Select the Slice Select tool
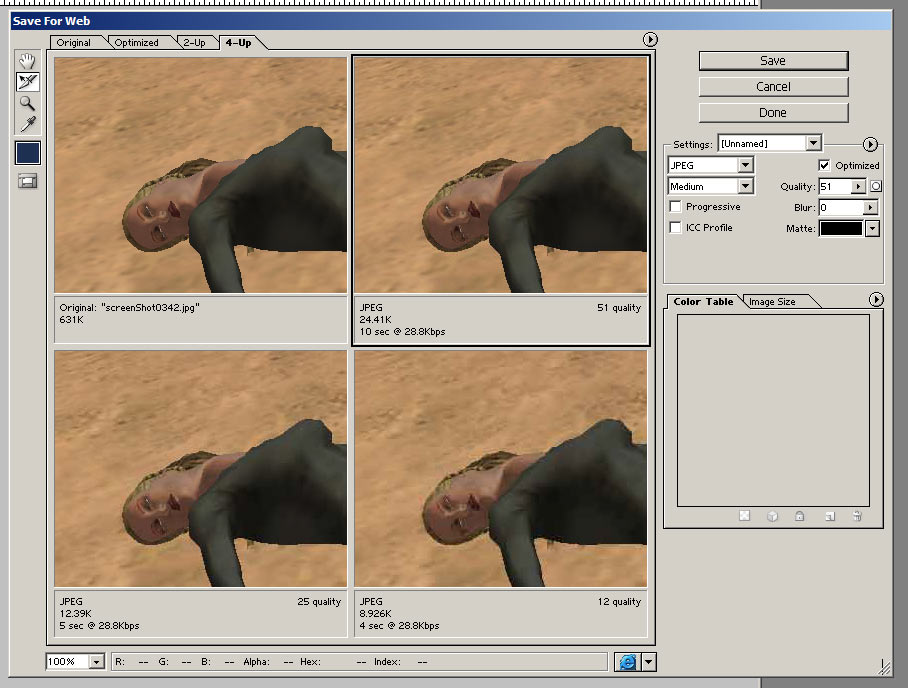The height and width of the screenshot is (688, 908). pos(27,82)
